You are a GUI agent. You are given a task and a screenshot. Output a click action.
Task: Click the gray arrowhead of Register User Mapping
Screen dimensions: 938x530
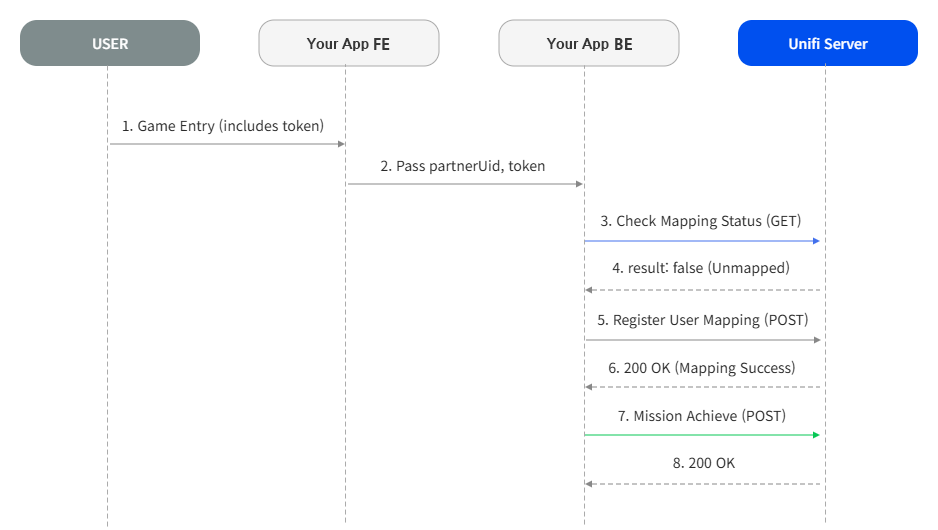tap(817, 340)
